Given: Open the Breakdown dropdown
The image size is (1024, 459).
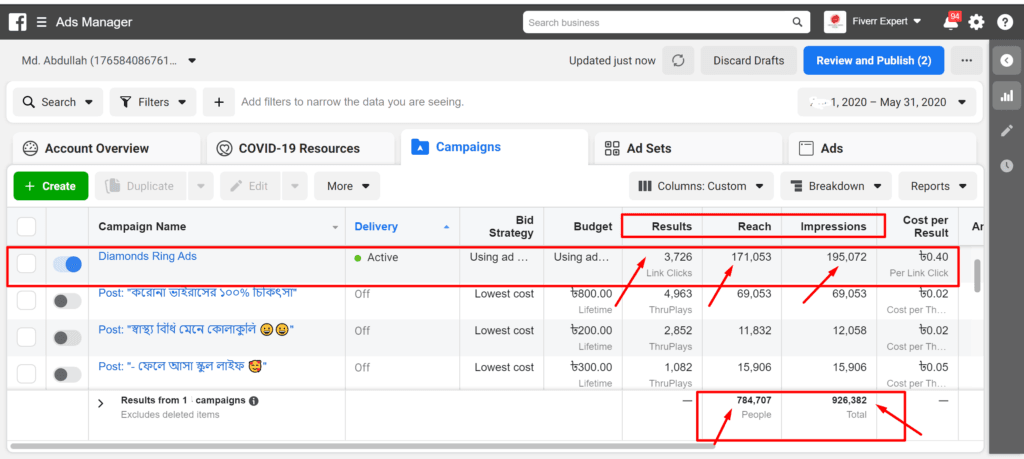Looking at the screenshot, I should click(x=836, y=186).
